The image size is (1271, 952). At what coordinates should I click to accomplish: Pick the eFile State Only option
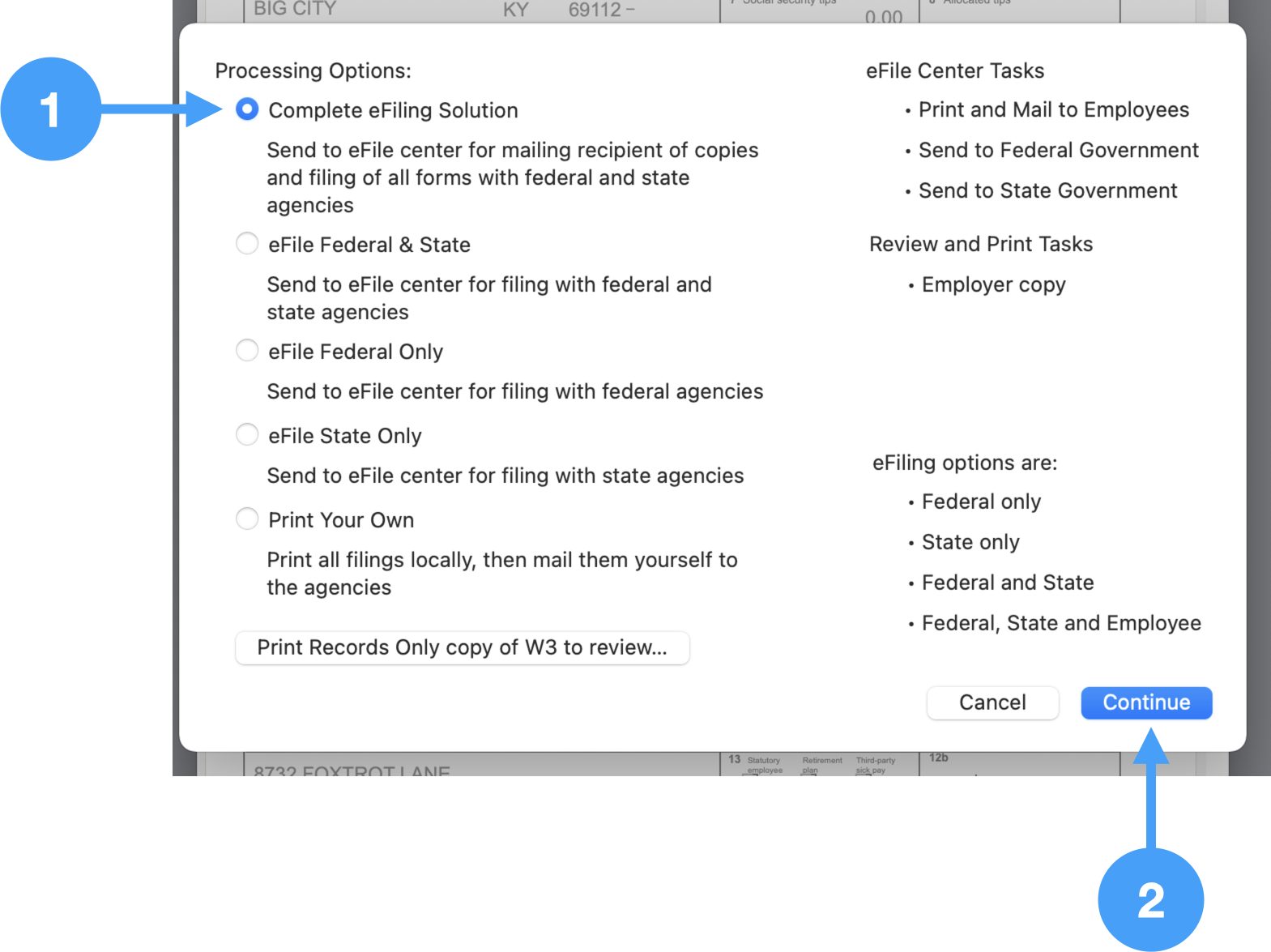tap(247, 435)
